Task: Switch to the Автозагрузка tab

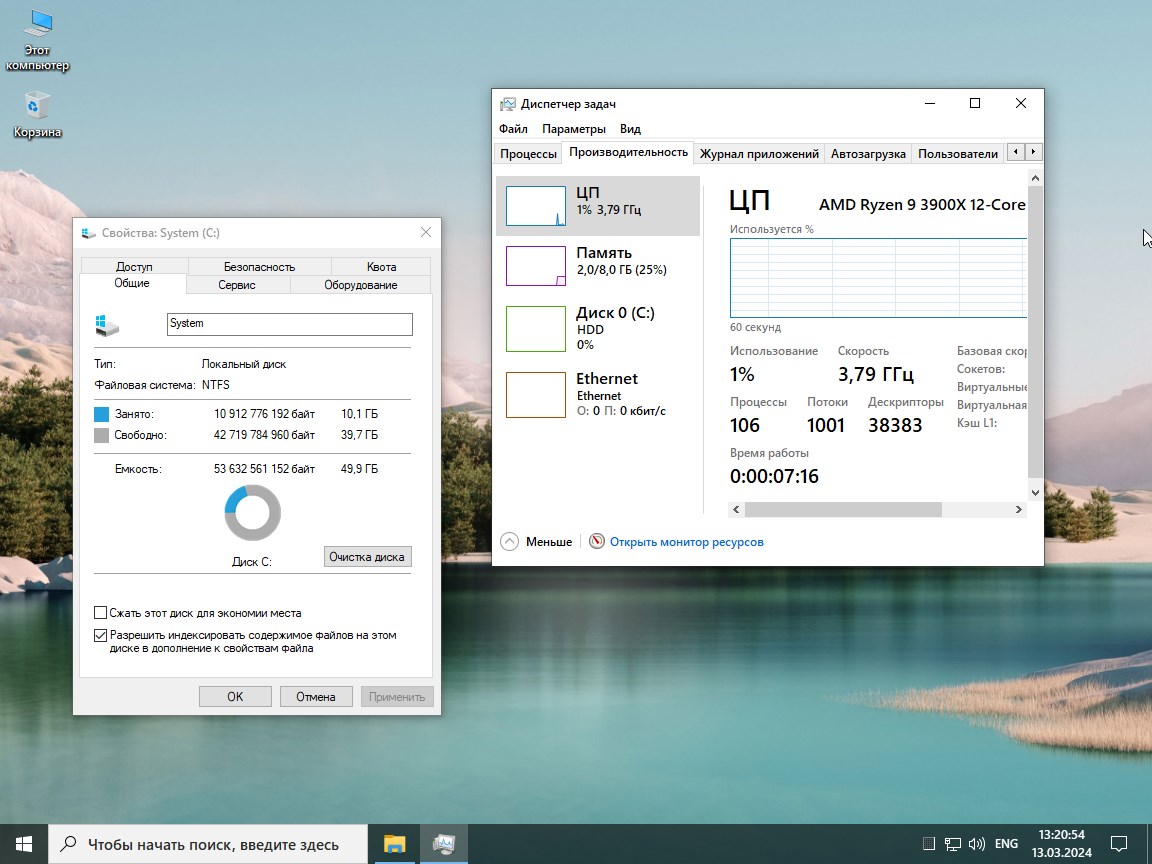Action: (x=868, y=153)
